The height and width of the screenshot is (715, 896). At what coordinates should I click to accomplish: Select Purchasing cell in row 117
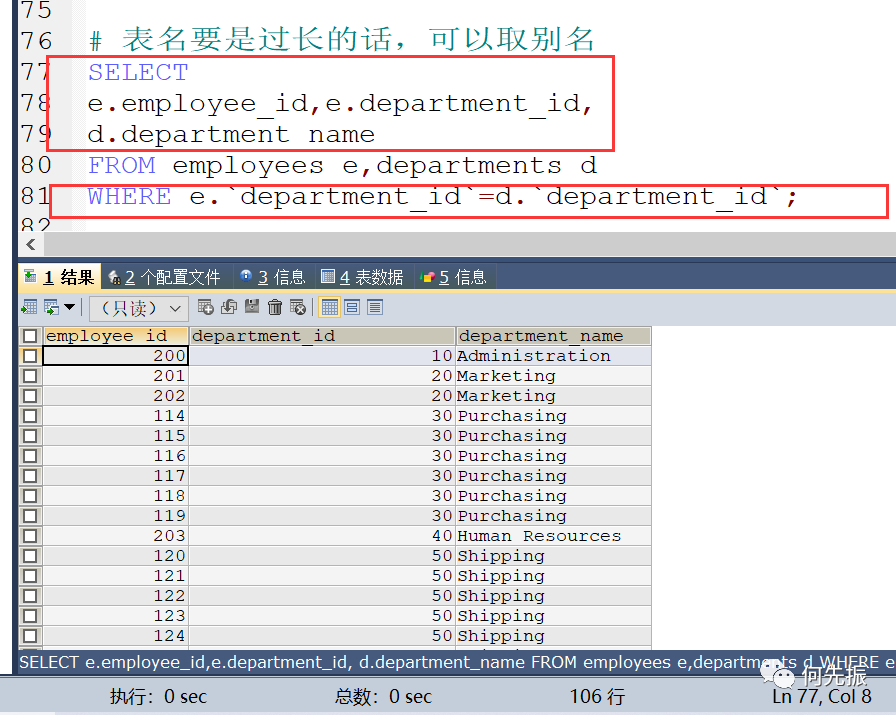[x=553, y=476]
